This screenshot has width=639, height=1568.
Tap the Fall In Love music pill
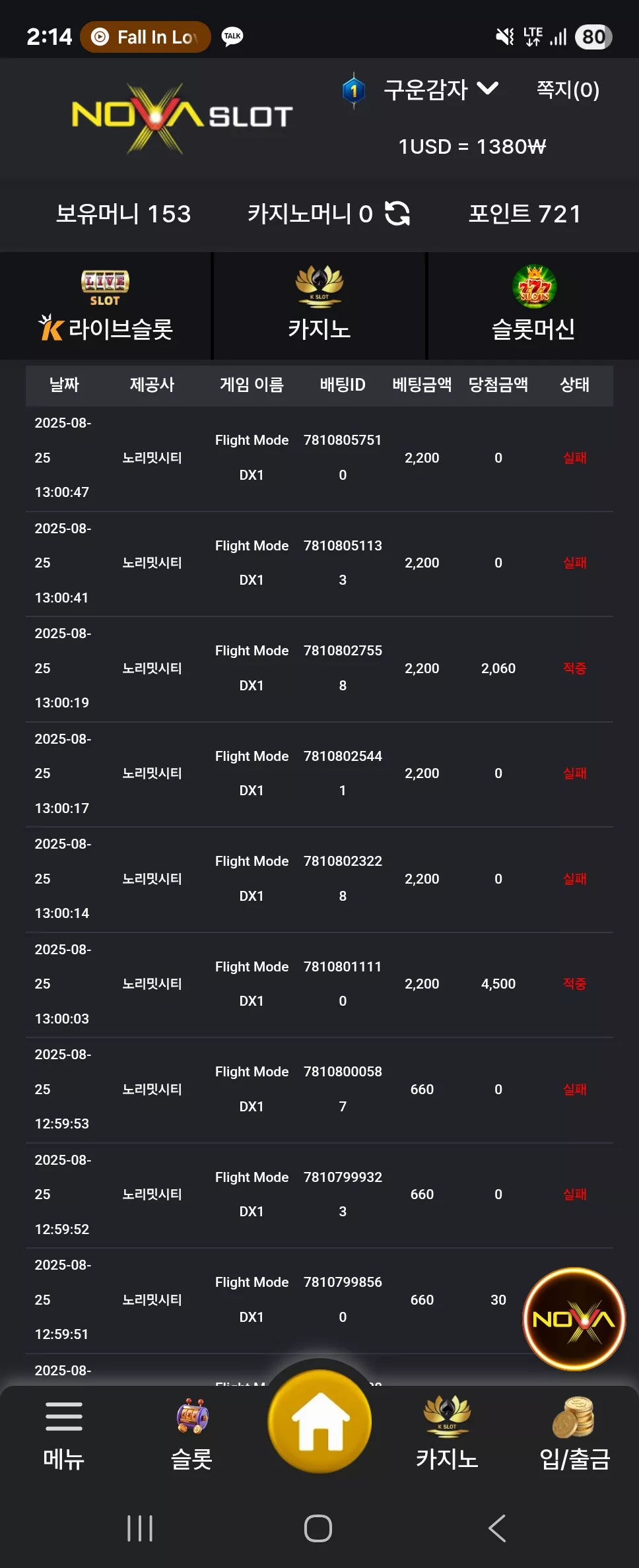[x=146, y=37]
